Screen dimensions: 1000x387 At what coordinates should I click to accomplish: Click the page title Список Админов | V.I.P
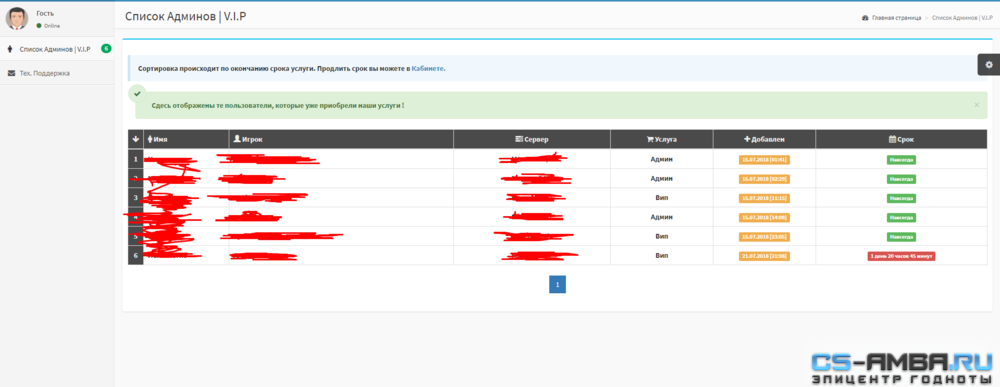click(186, 17)
